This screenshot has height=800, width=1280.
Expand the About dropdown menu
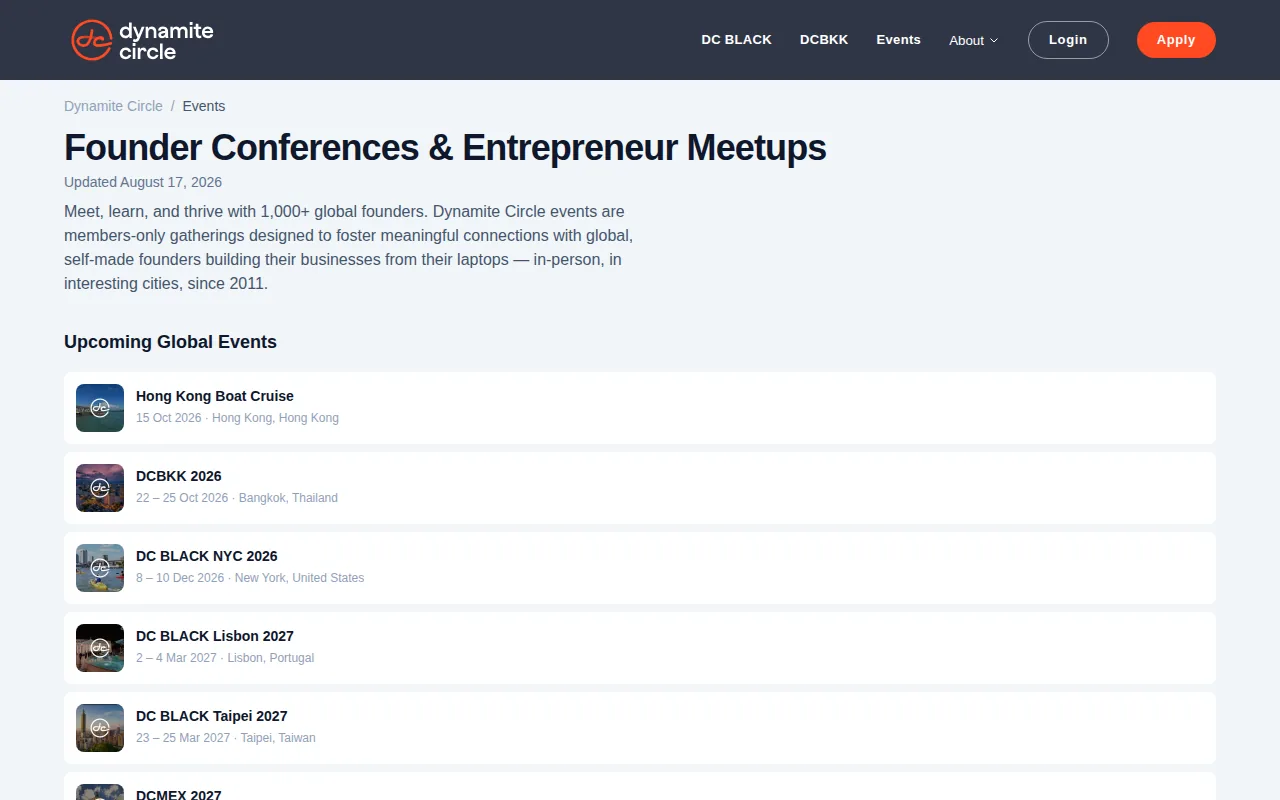tap(973, 40)
